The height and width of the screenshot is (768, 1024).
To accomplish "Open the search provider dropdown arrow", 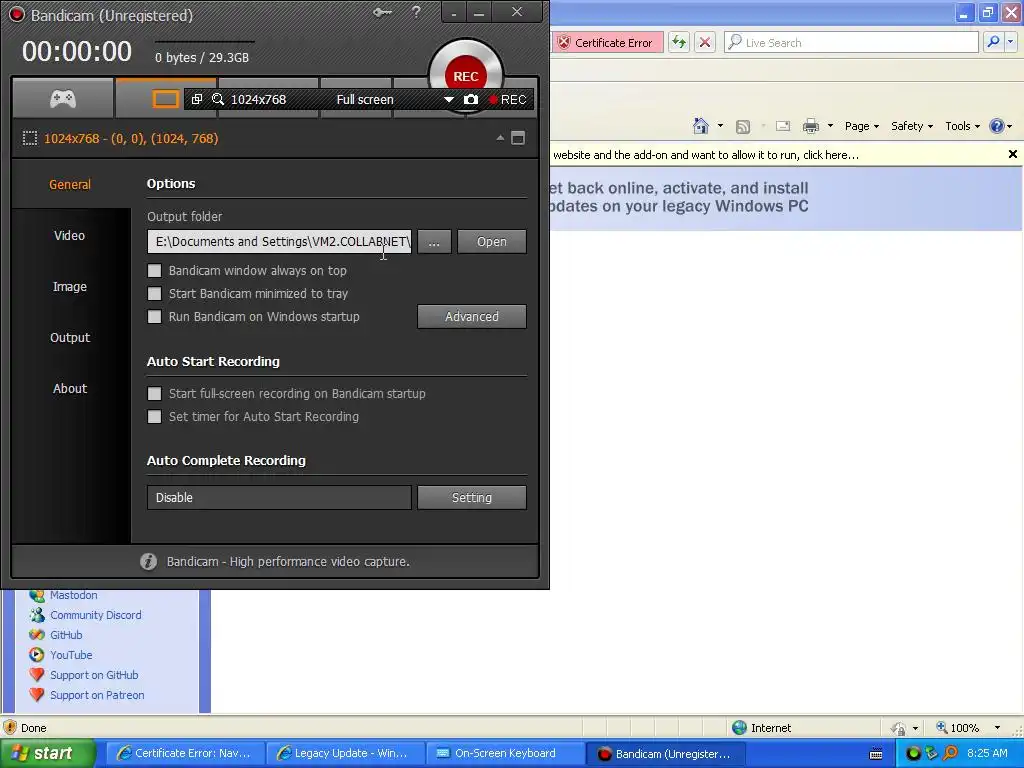I will 1010,42.
